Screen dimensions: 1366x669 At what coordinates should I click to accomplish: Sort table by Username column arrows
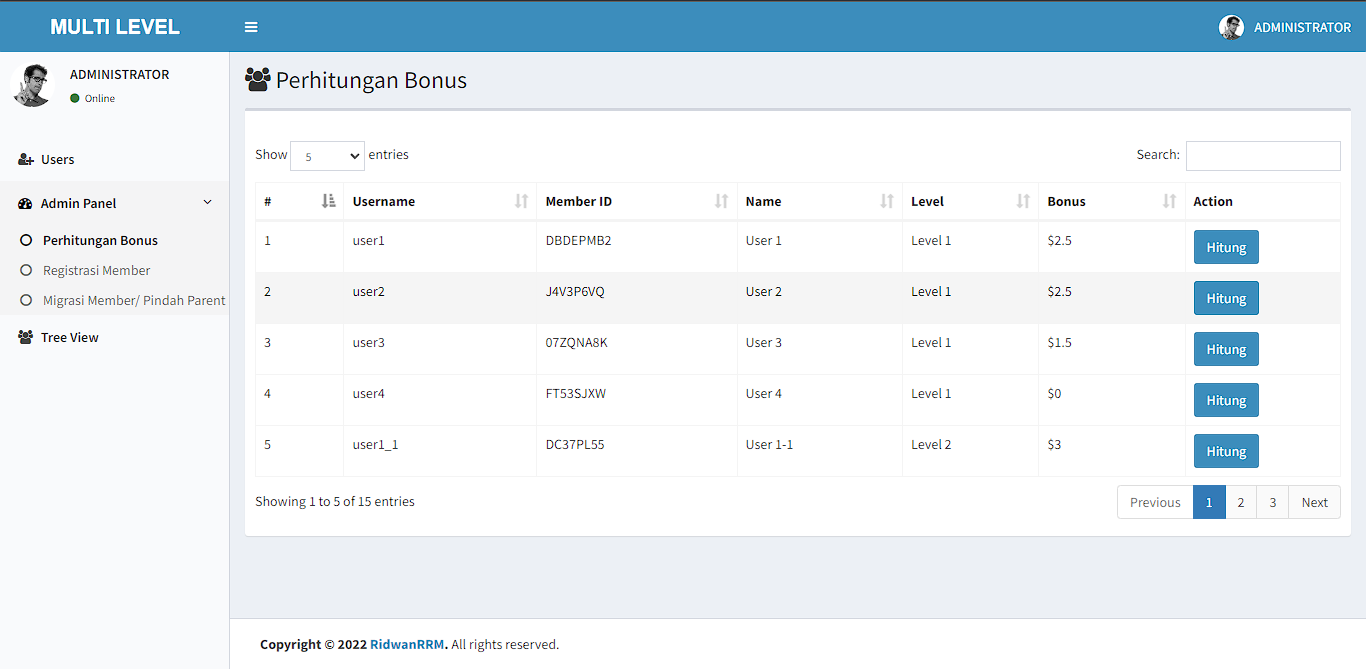(x=521, y=201)
